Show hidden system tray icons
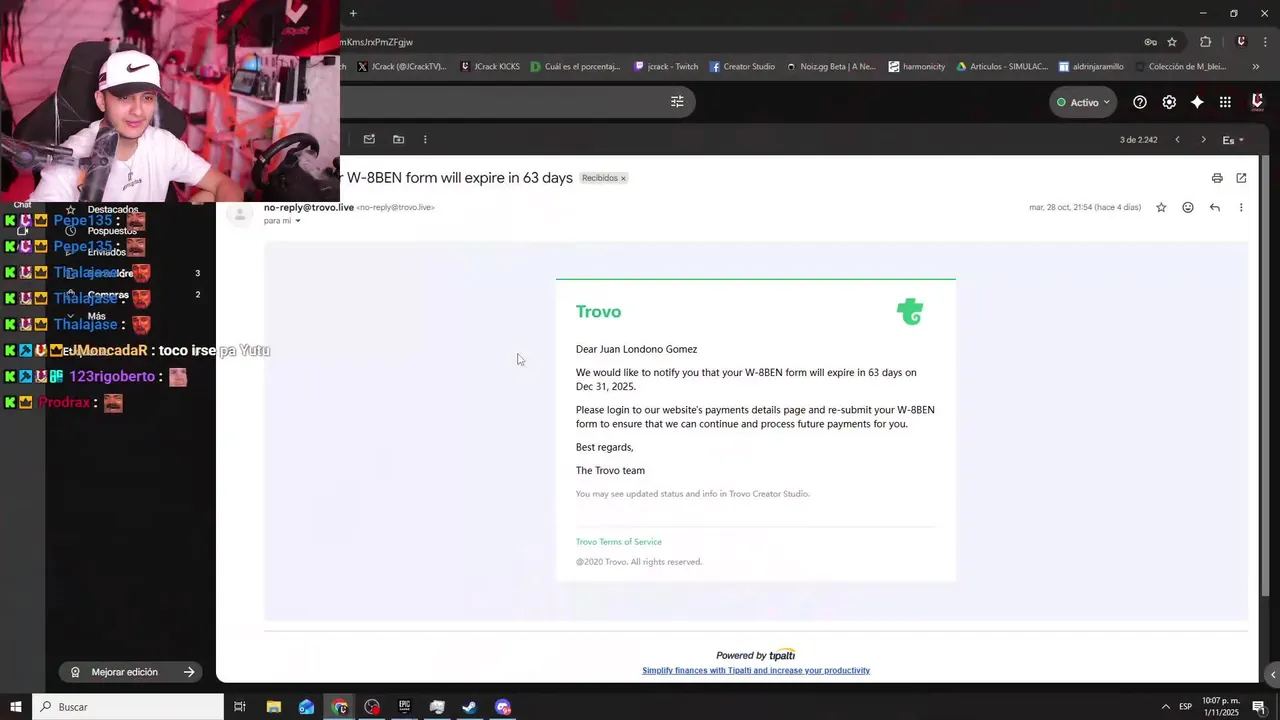1280x720 pixels. 1165,707
